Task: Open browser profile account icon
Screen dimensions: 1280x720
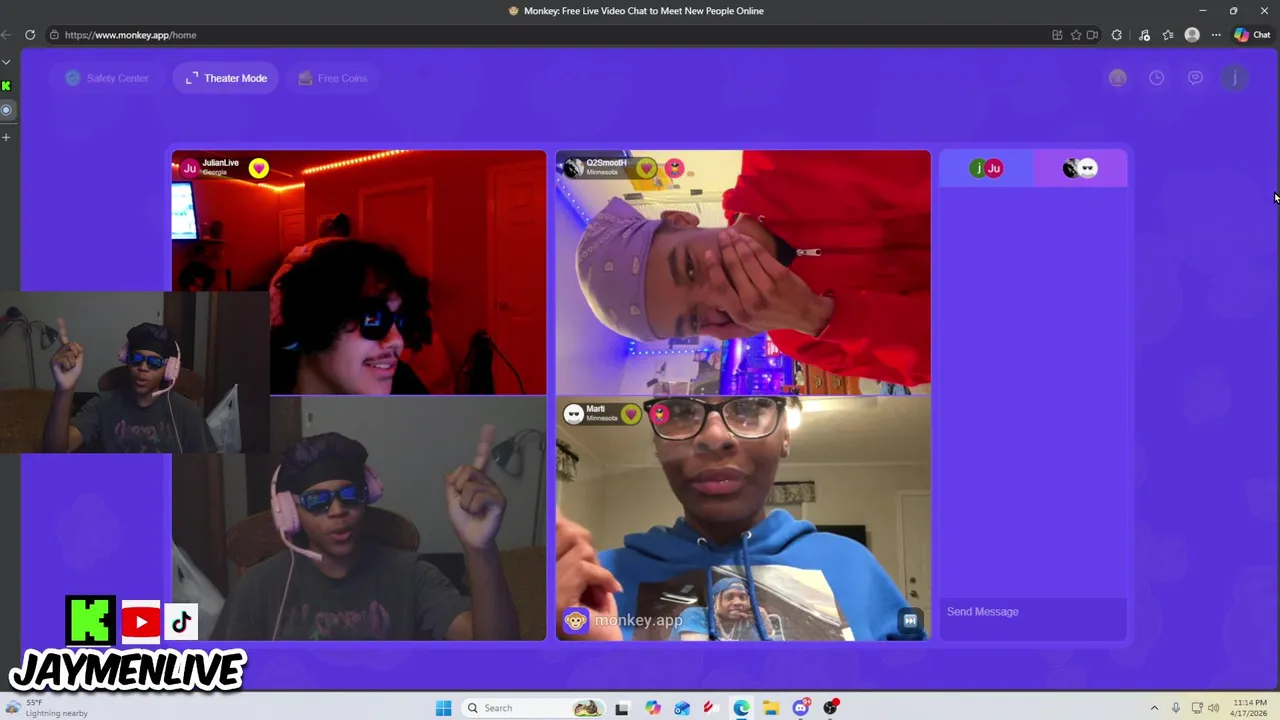Action: pos(1192,35)
